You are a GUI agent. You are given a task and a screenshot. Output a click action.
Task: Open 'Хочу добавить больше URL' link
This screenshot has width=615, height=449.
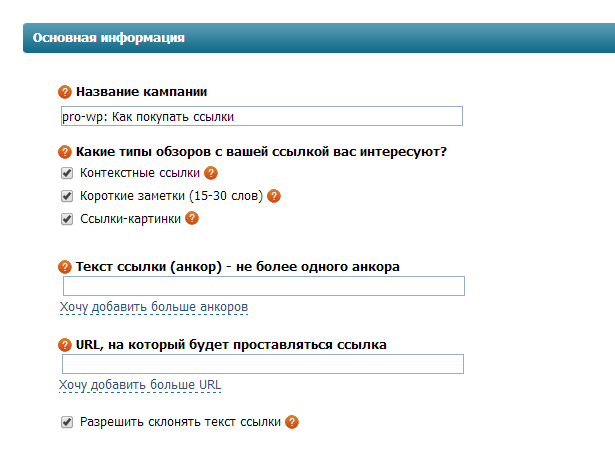140,385
